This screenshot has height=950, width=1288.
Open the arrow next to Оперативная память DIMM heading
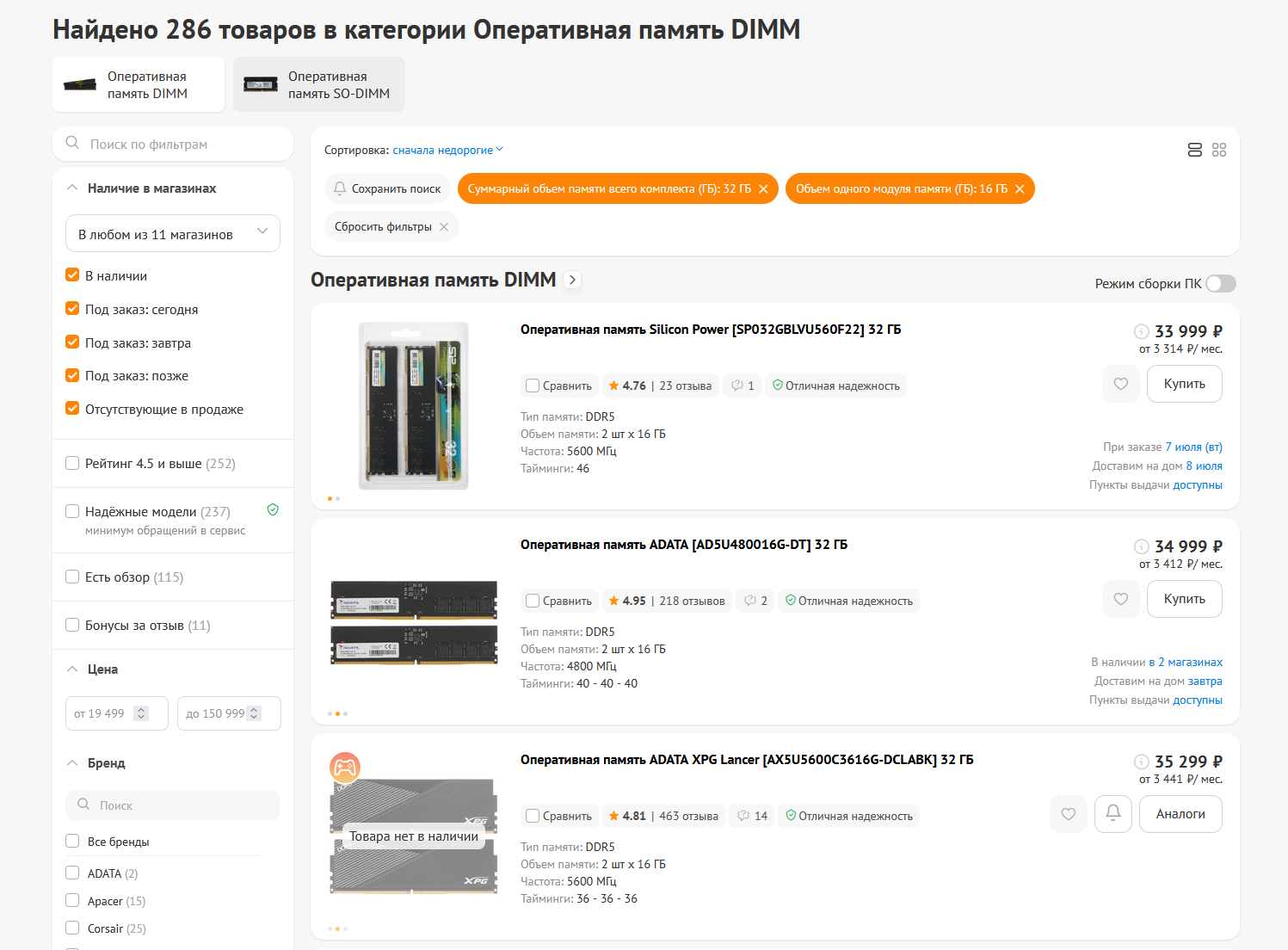573,280
